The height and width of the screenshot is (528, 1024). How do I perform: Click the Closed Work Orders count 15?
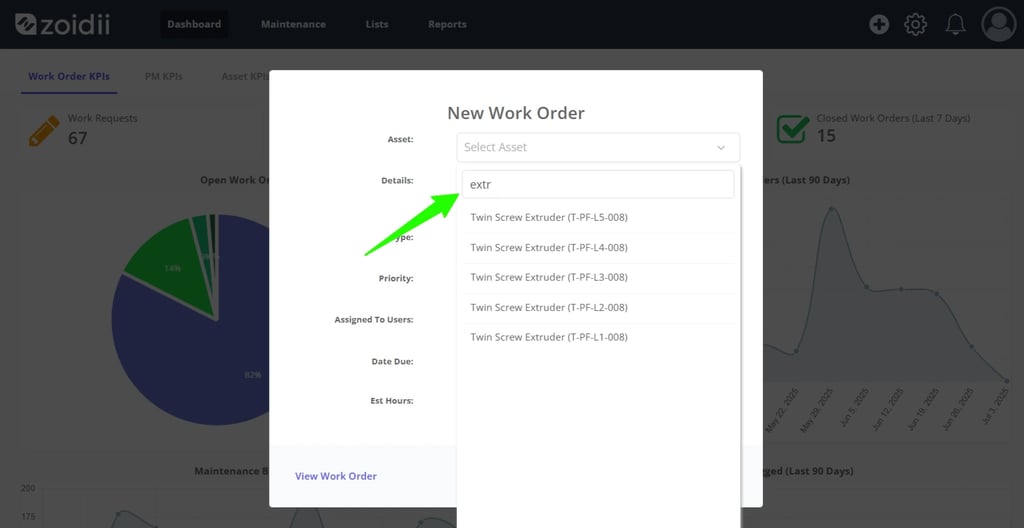[x=826, y=135]
